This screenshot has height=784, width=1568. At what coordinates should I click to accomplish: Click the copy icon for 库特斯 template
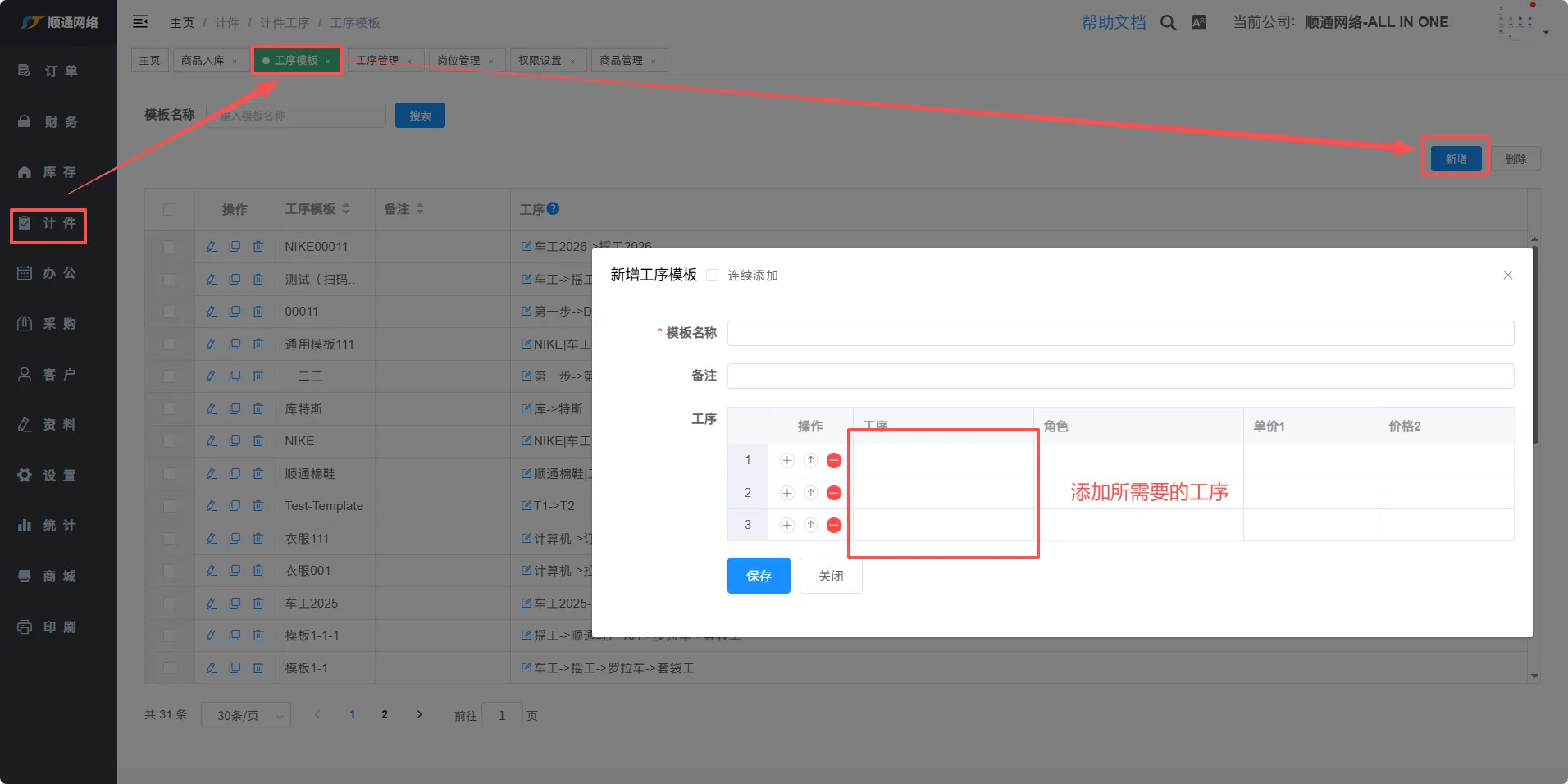pos(235,408)
